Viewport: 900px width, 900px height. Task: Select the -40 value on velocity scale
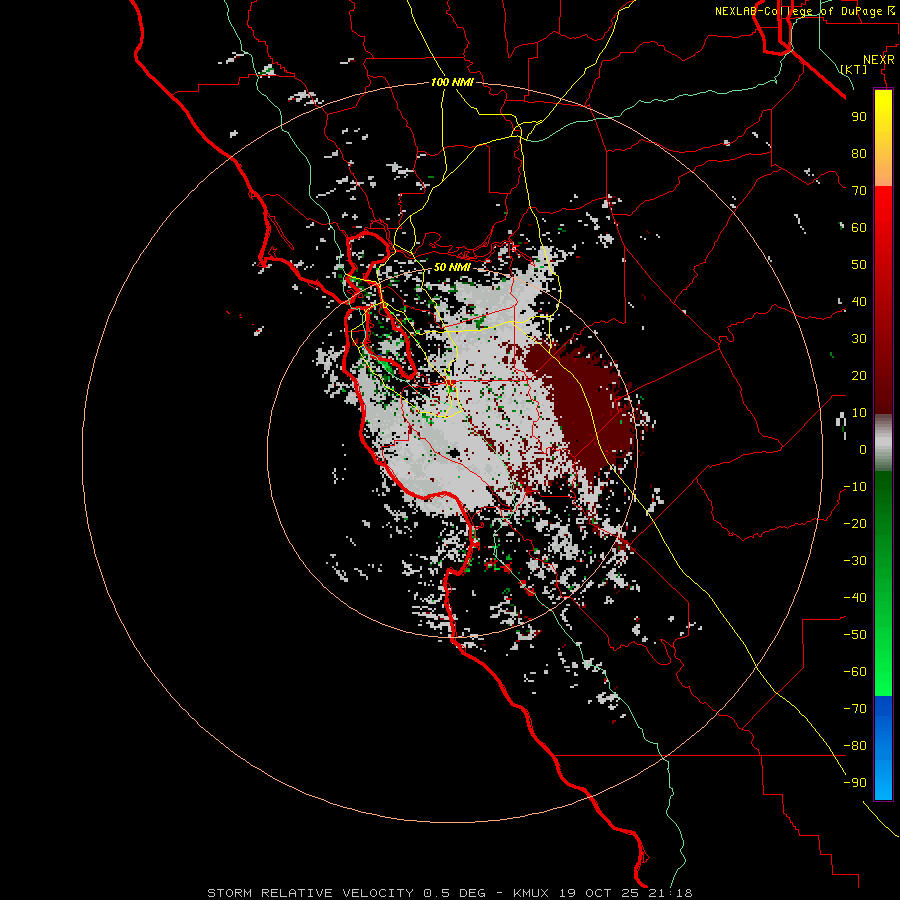pyautogui.click(x=855, y=598)
